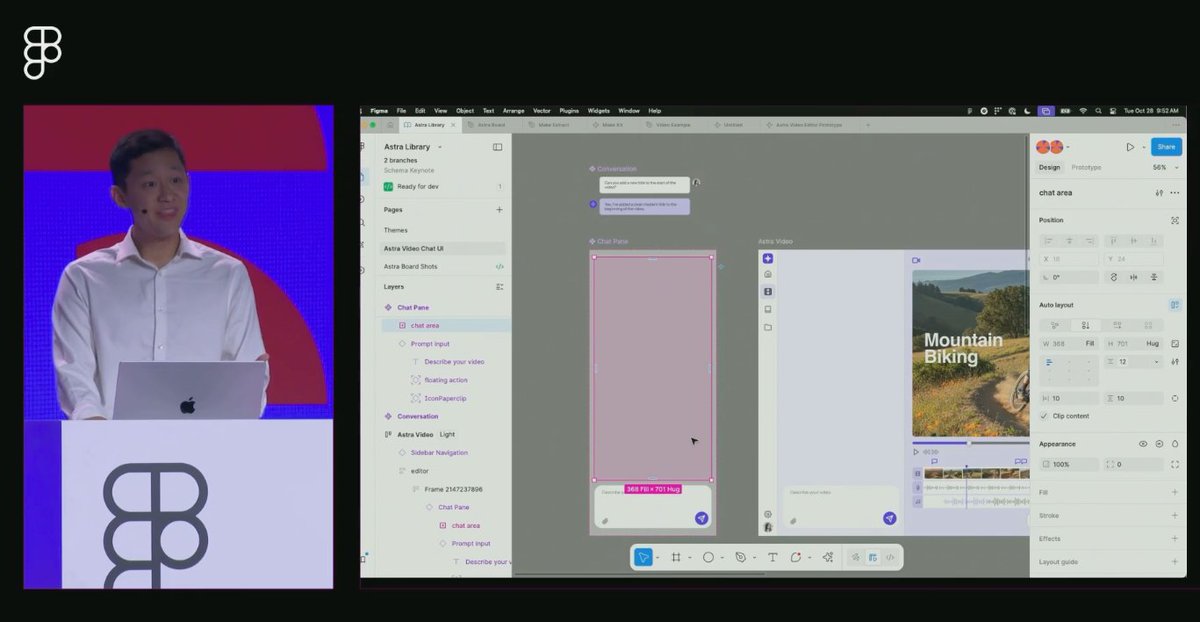Viewport: 1200px width, 622px height.
Task: Select the Conversation component layer
Action: 418,416
